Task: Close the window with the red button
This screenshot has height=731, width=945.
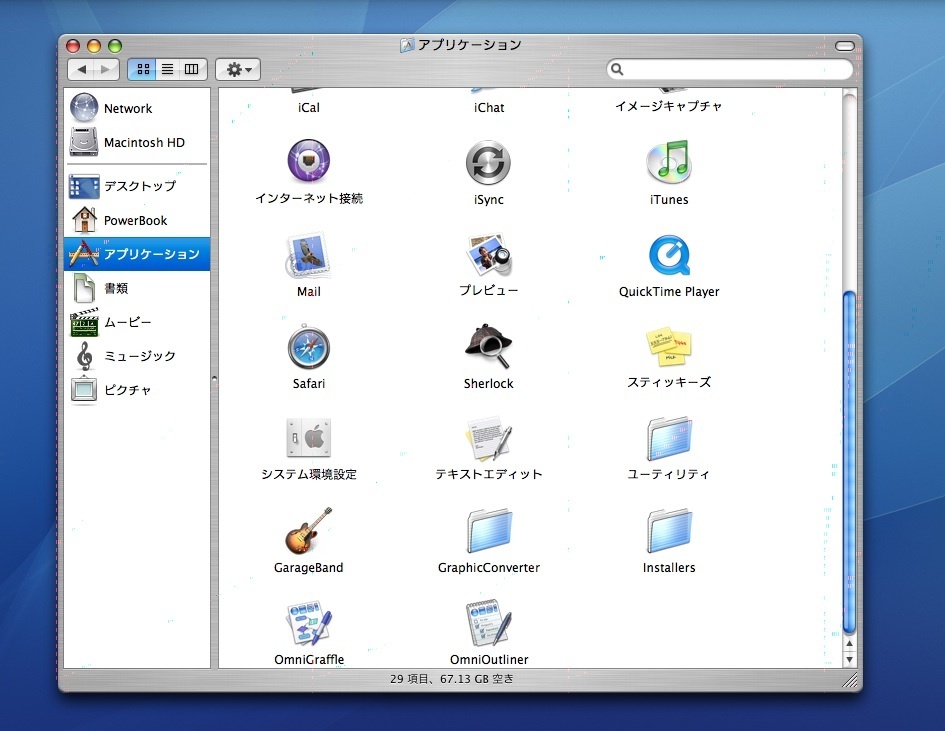Action: pyautogui.click(x=73, y=46)
